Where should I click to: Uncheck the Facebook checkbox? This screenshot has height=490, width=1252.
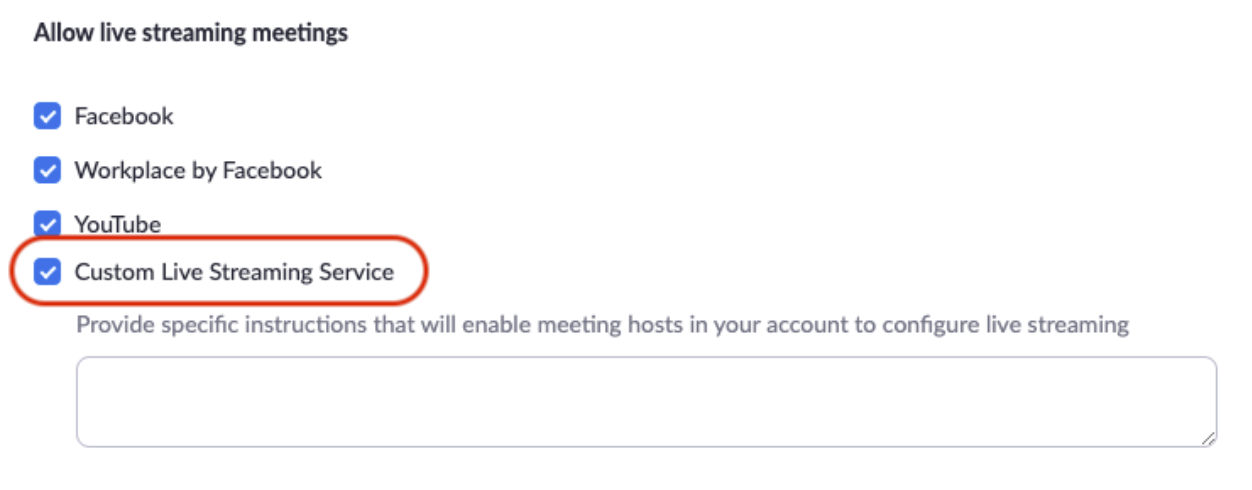[x=47, y=117]
